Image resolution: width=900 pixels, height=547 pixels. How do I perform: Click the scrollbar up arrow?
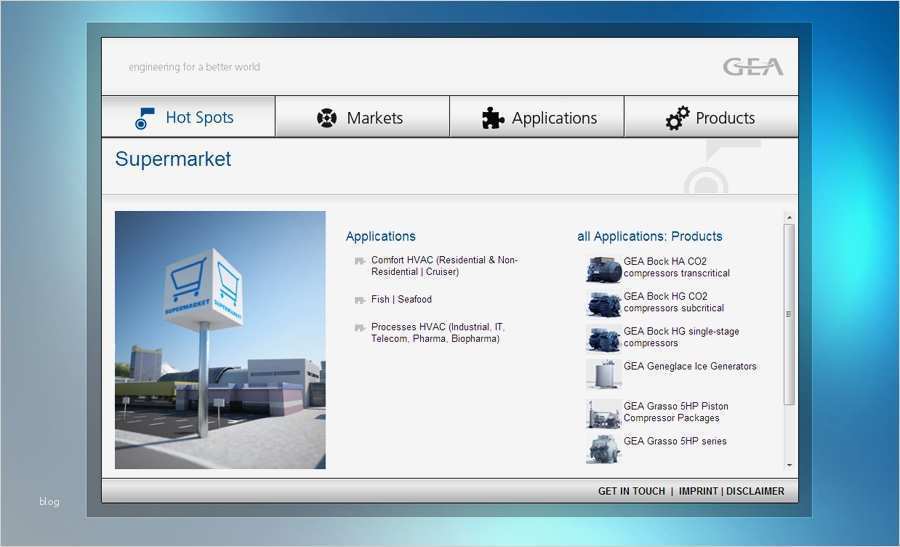[x=789, y=218]
